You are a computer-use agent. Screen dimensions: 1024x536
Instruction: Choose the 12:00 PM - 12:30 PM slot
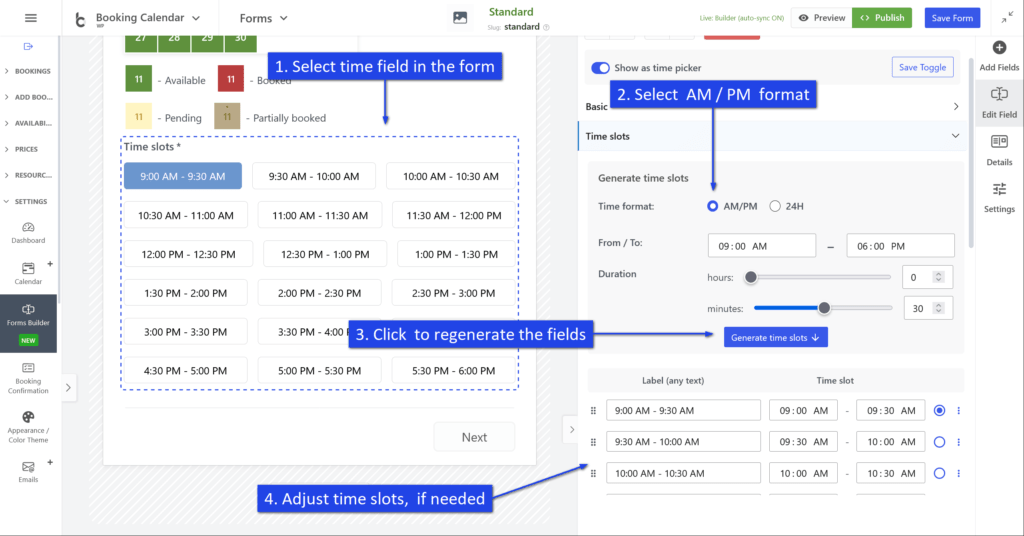(188, 255)
